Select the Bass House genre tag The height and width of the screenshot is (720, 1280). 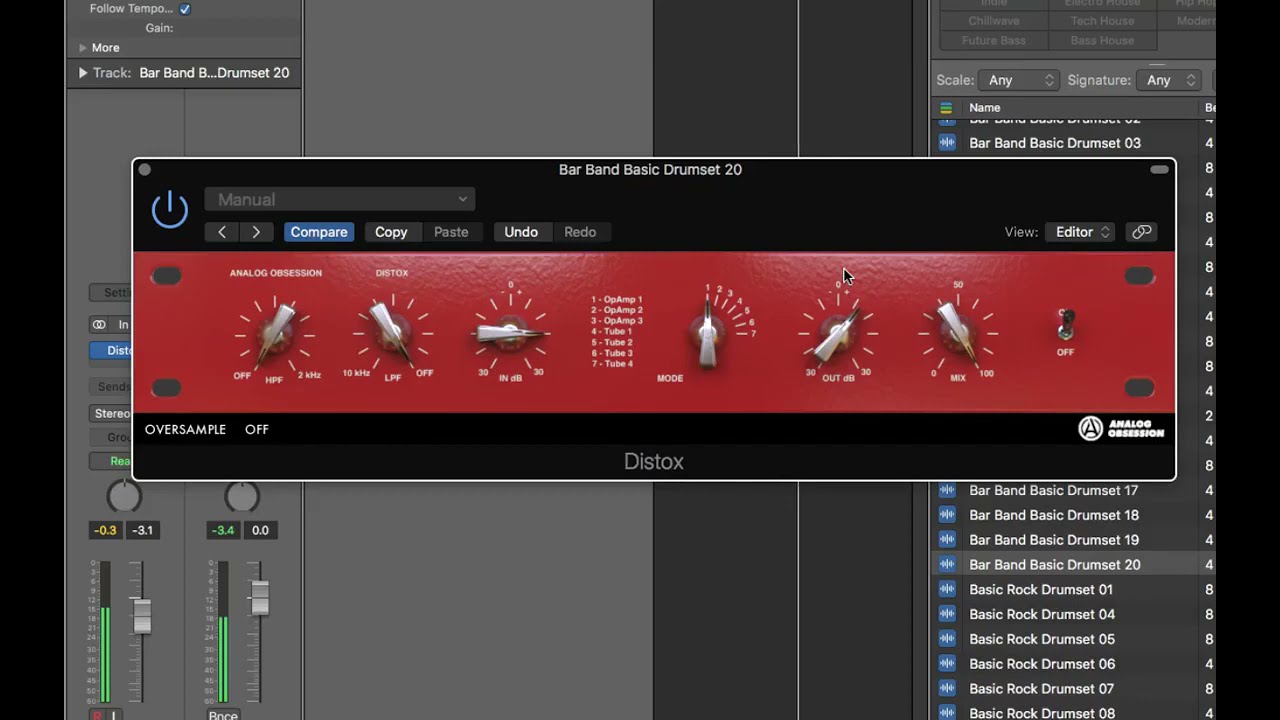(x=1102, y=41)
